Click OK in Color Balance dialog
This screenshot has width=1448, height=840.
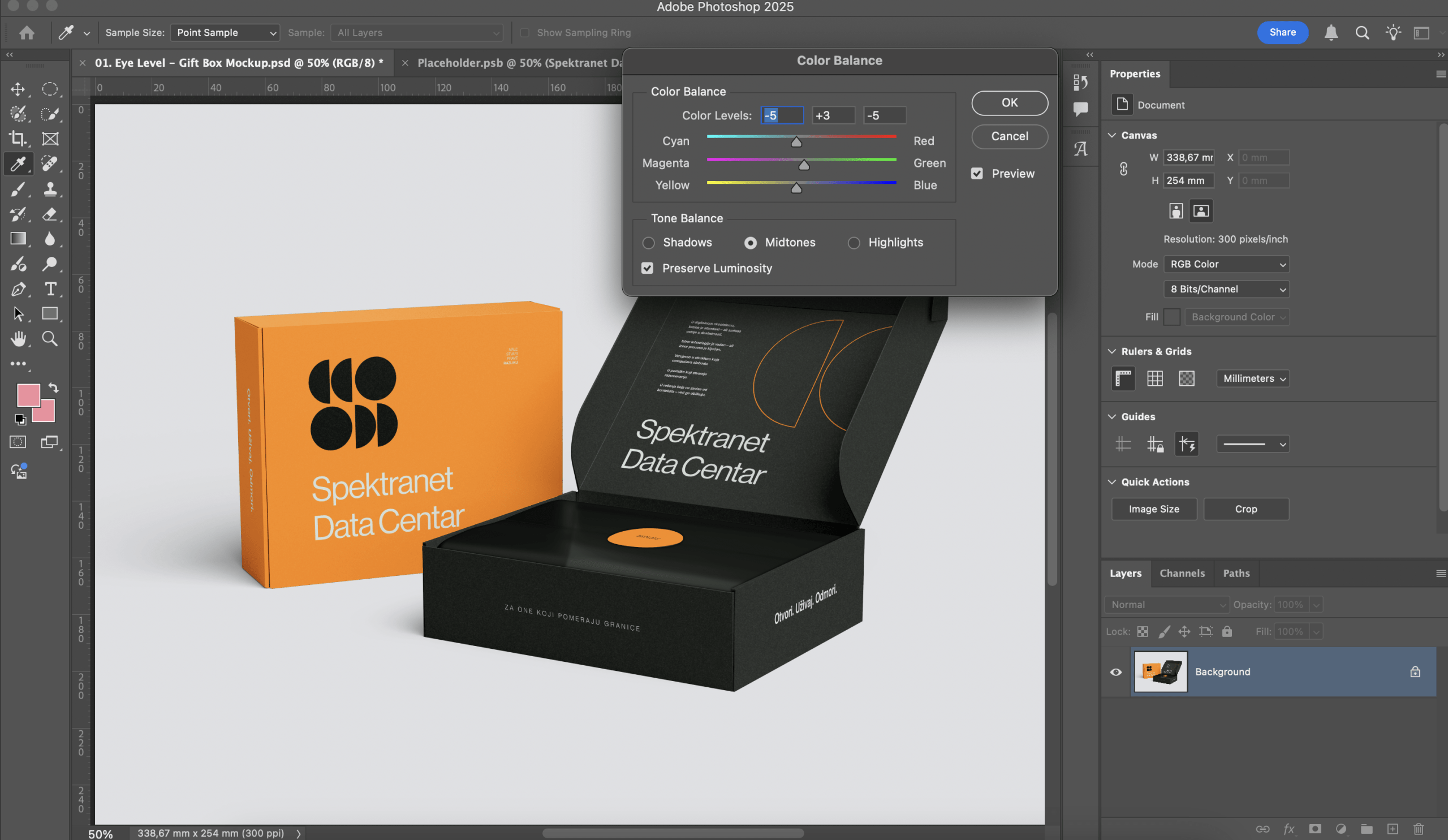coord(1009,102)
